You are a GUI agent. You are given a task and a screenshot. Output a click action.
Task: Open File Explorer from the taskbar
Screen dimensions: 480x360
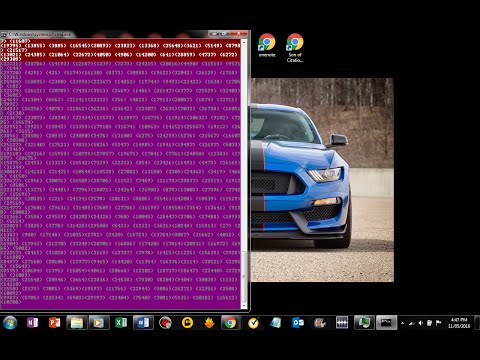pos(77,323)
